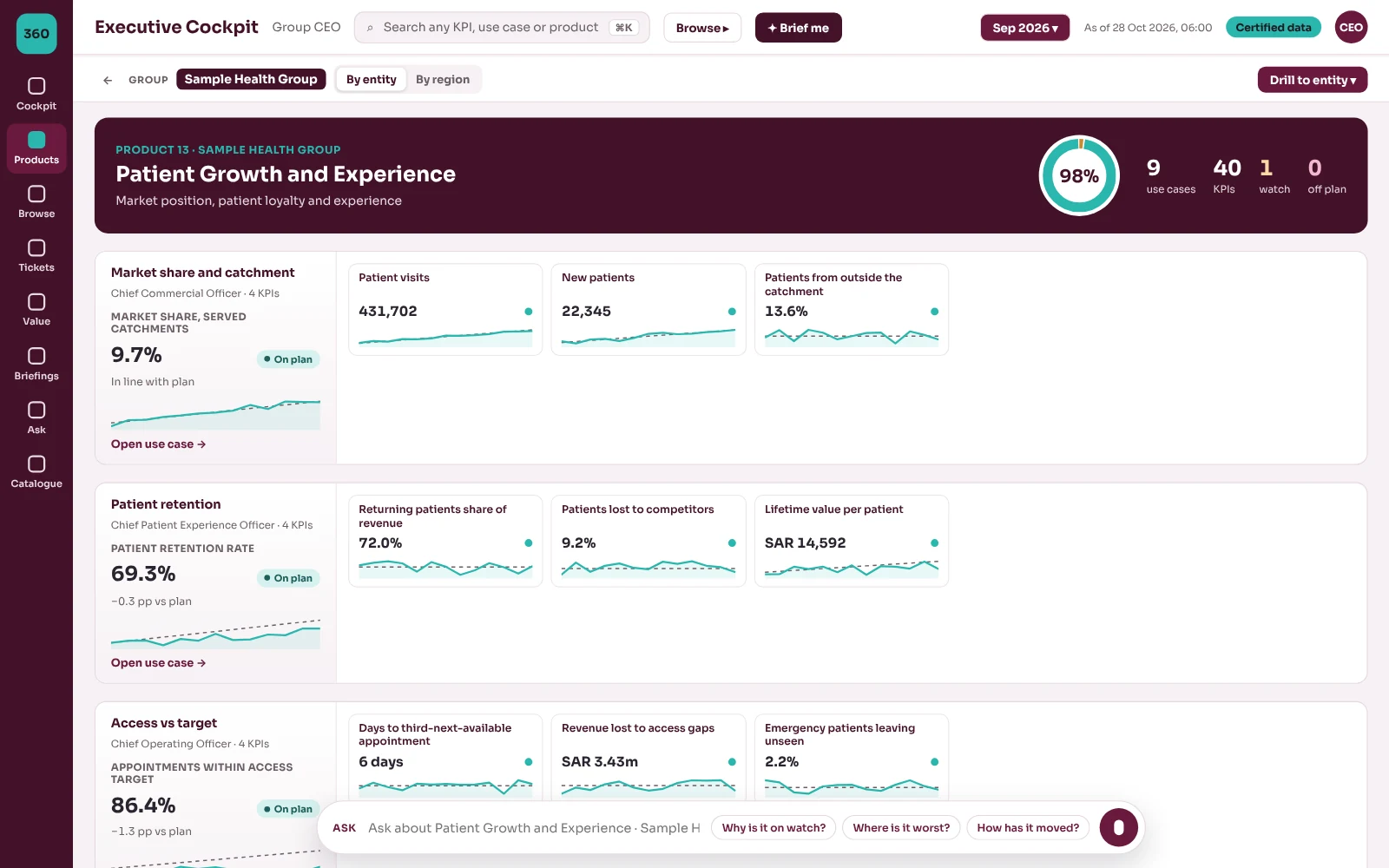Open Revenue lost to access gaps card
Screen dimensions: 1389x868
point(648,757)
